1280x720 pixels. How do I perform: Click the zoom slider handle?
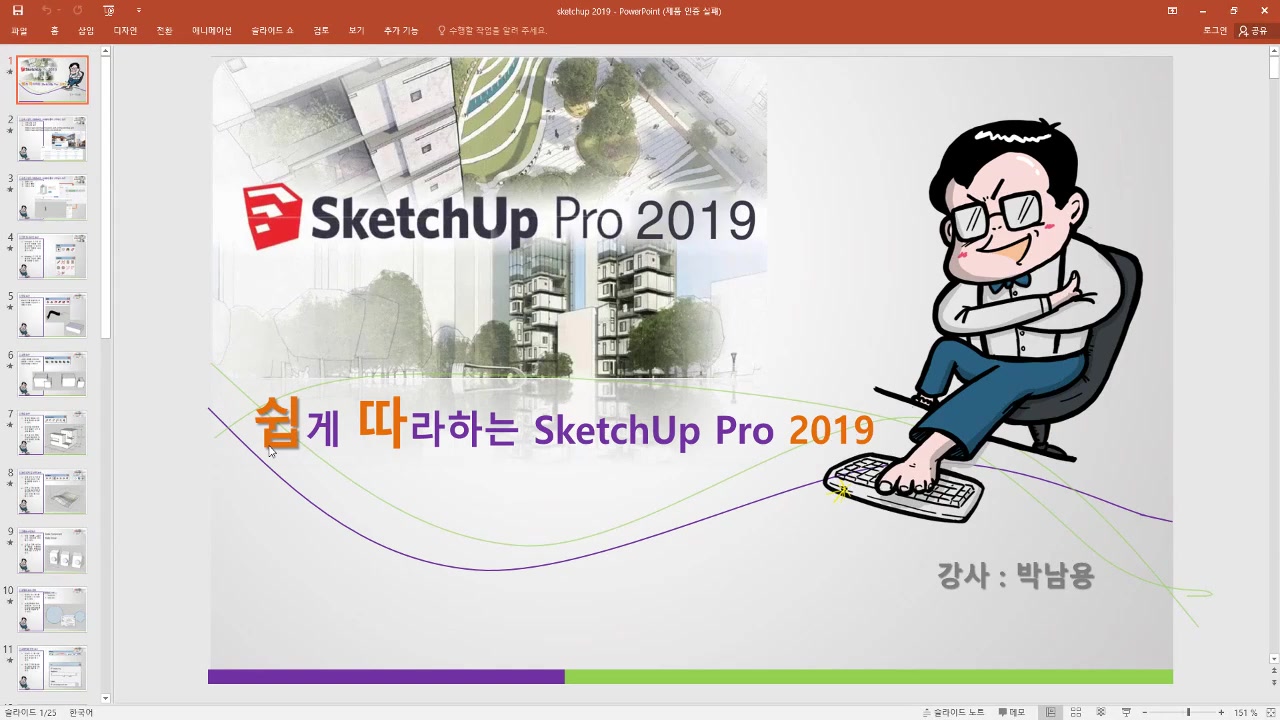(1188, 713)
